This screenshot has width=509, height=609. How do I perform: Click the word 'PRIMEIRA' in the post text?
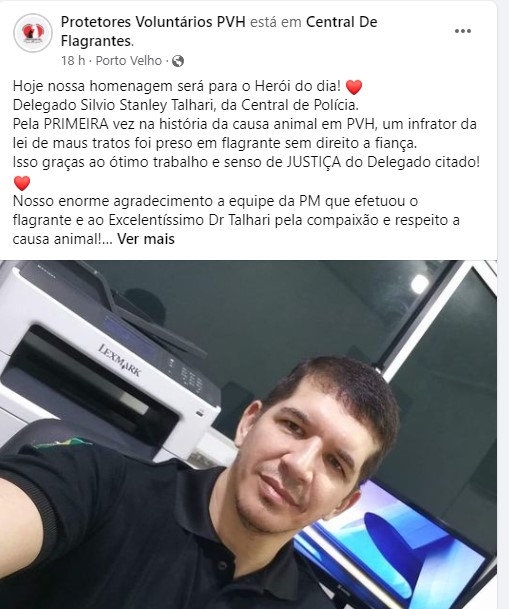click(76, 124)
